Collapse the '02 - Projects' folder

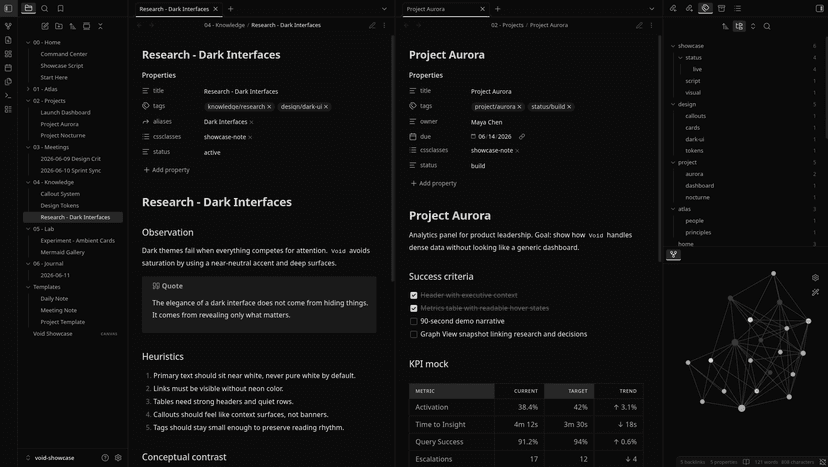[x=28, y=100]
